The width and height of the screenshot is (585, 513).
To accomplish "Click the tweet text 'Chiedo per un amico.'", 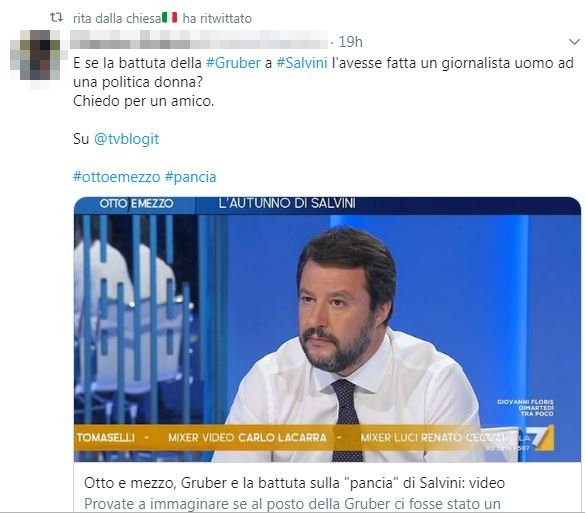I will tap(144, 101).
